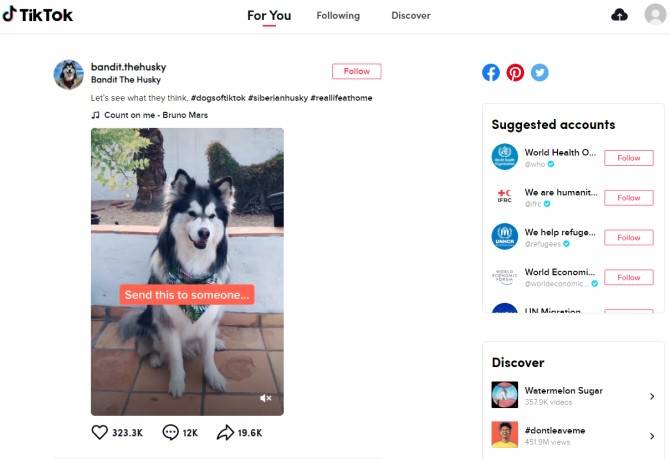Image resolution: width=670 pixels, height=459 pixels.
Task: Click the Watermelon Sugar title
Action: click(563, 390)
